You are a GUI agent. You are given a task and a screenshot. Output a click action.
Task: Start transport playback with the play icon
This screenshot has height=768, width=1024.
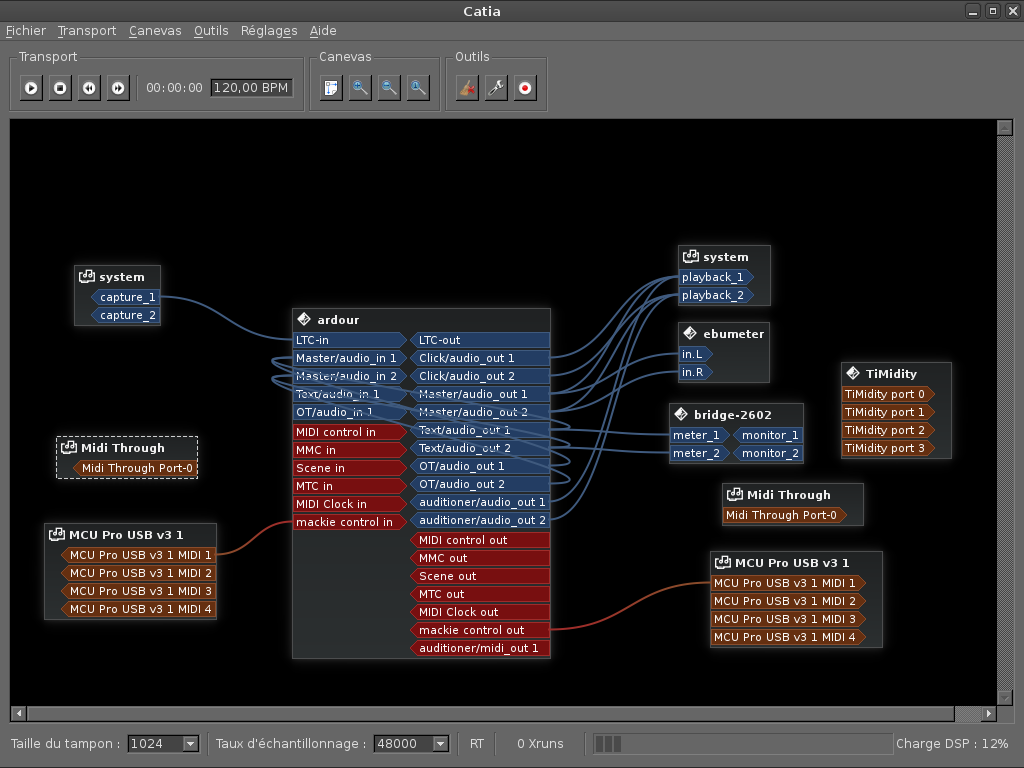pyautogui.click(x=31, y=88)
